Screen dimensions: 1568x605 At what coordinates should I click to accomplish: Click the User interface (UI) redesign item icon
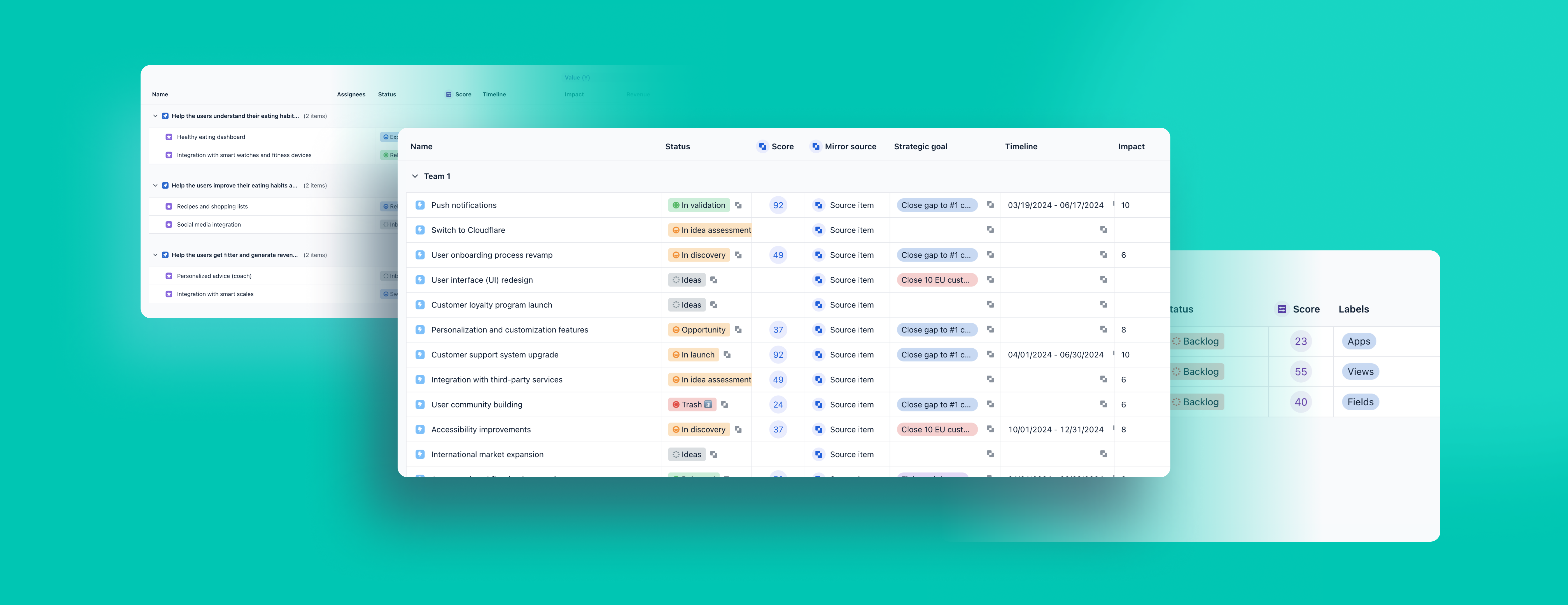click(x=420, y=280)
